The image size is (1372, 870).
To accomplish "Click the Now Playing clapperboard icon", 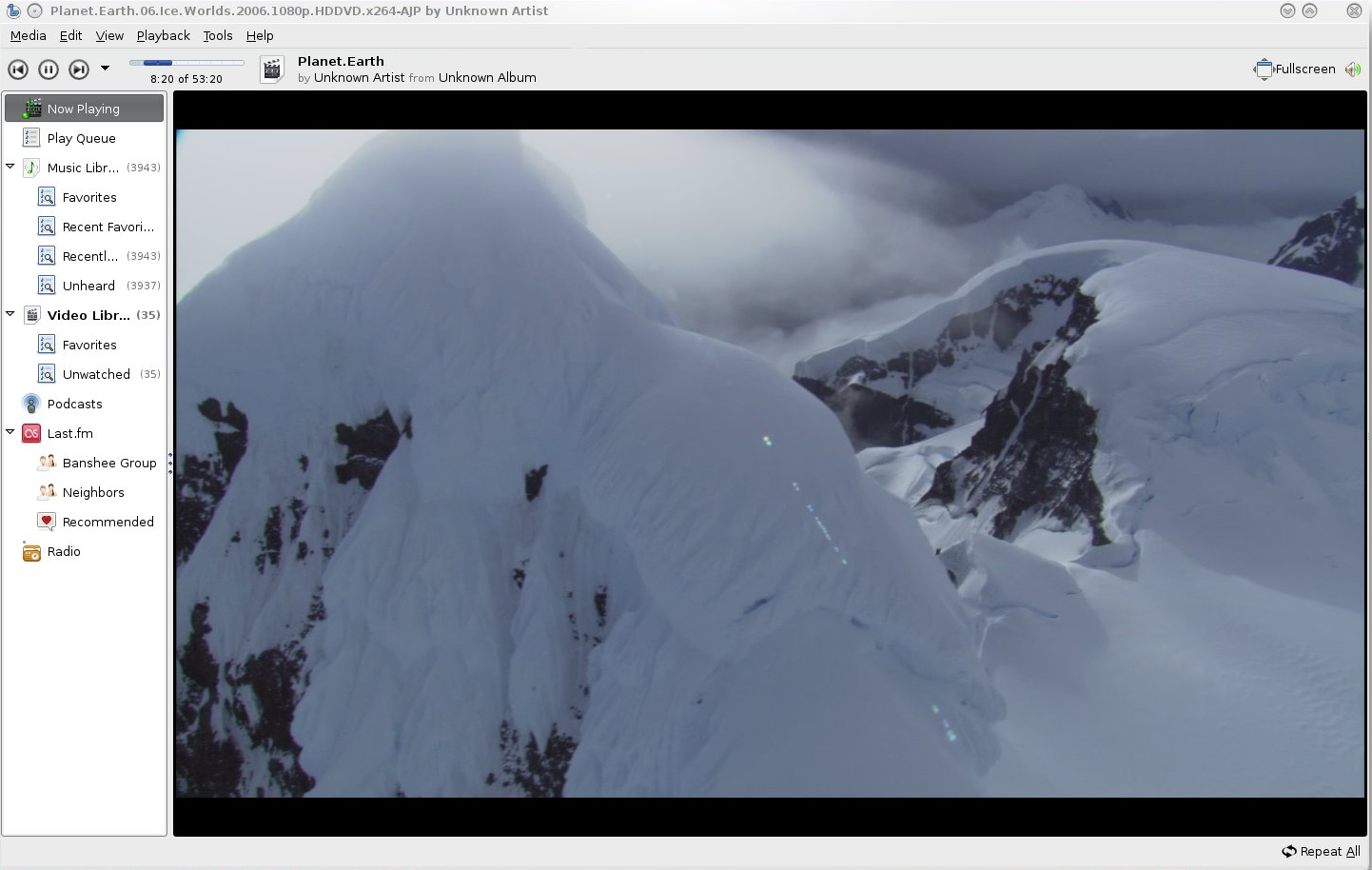I will pos(32,108).
